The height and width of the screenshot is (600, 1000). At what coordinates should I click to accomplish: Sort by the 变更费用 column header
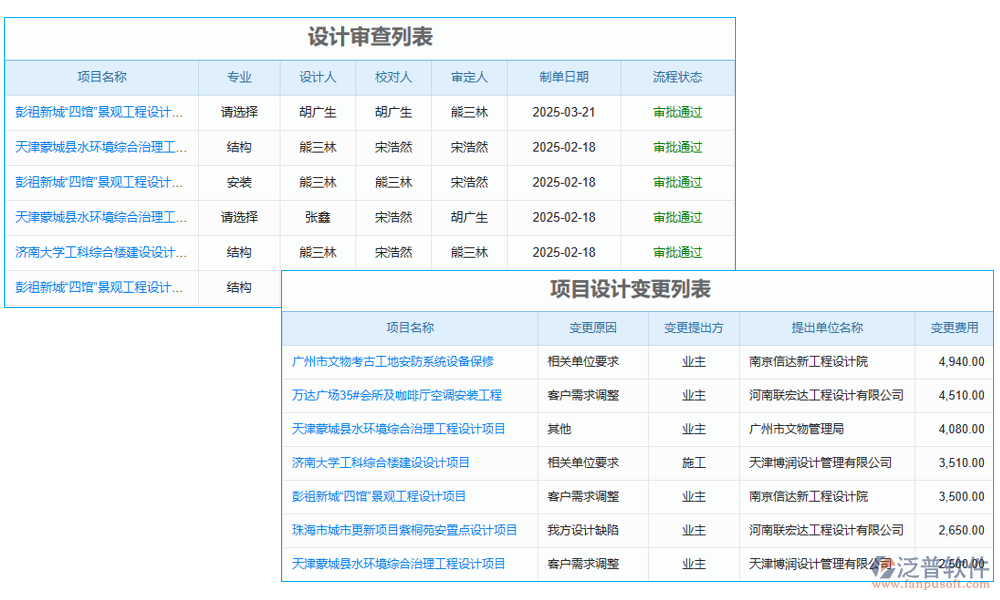(953, 328)
